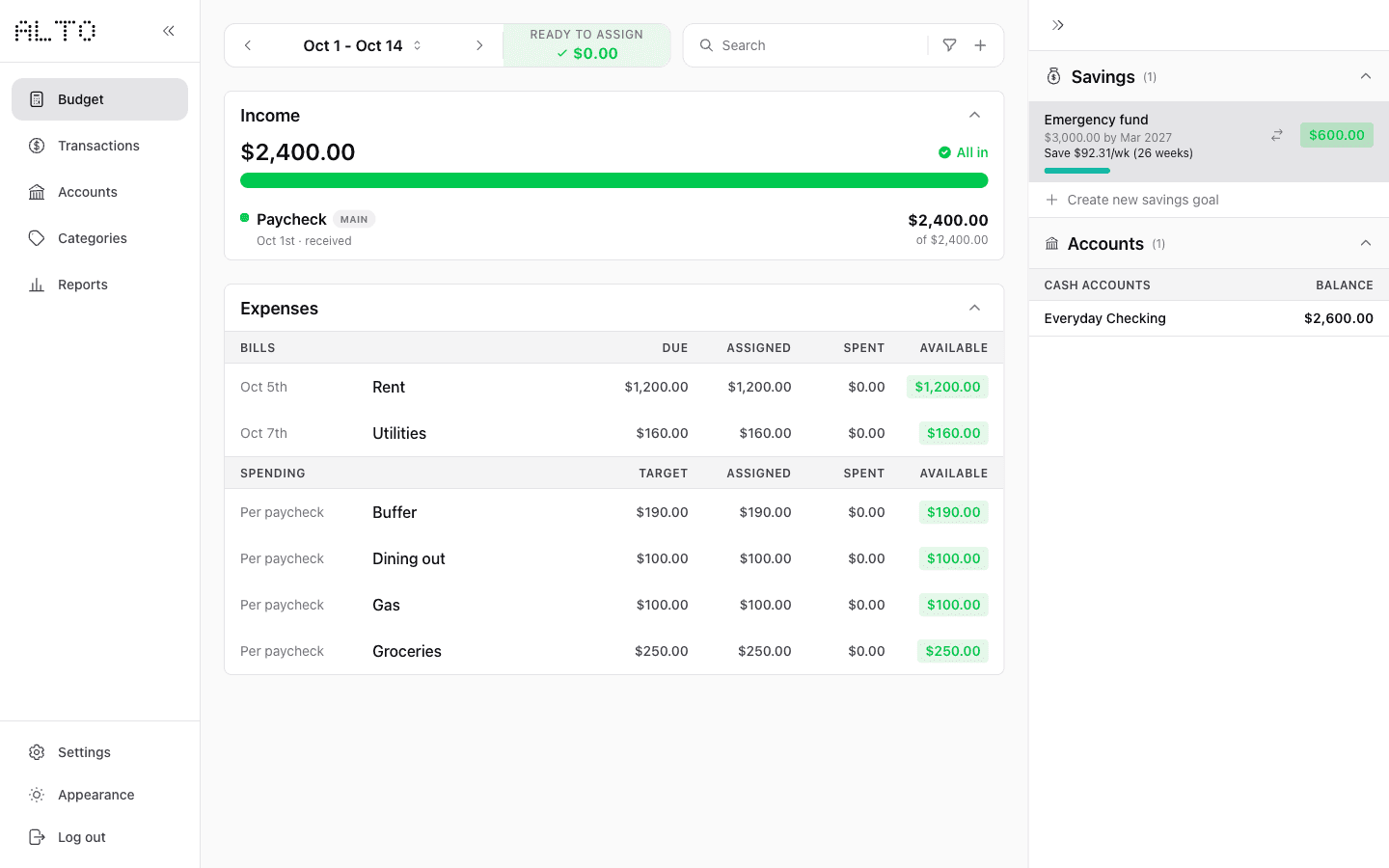This screenshot has height=868, width=1389.
Task: Click Groceries available $250.00 badge
Action: click(x=952, y=651)
